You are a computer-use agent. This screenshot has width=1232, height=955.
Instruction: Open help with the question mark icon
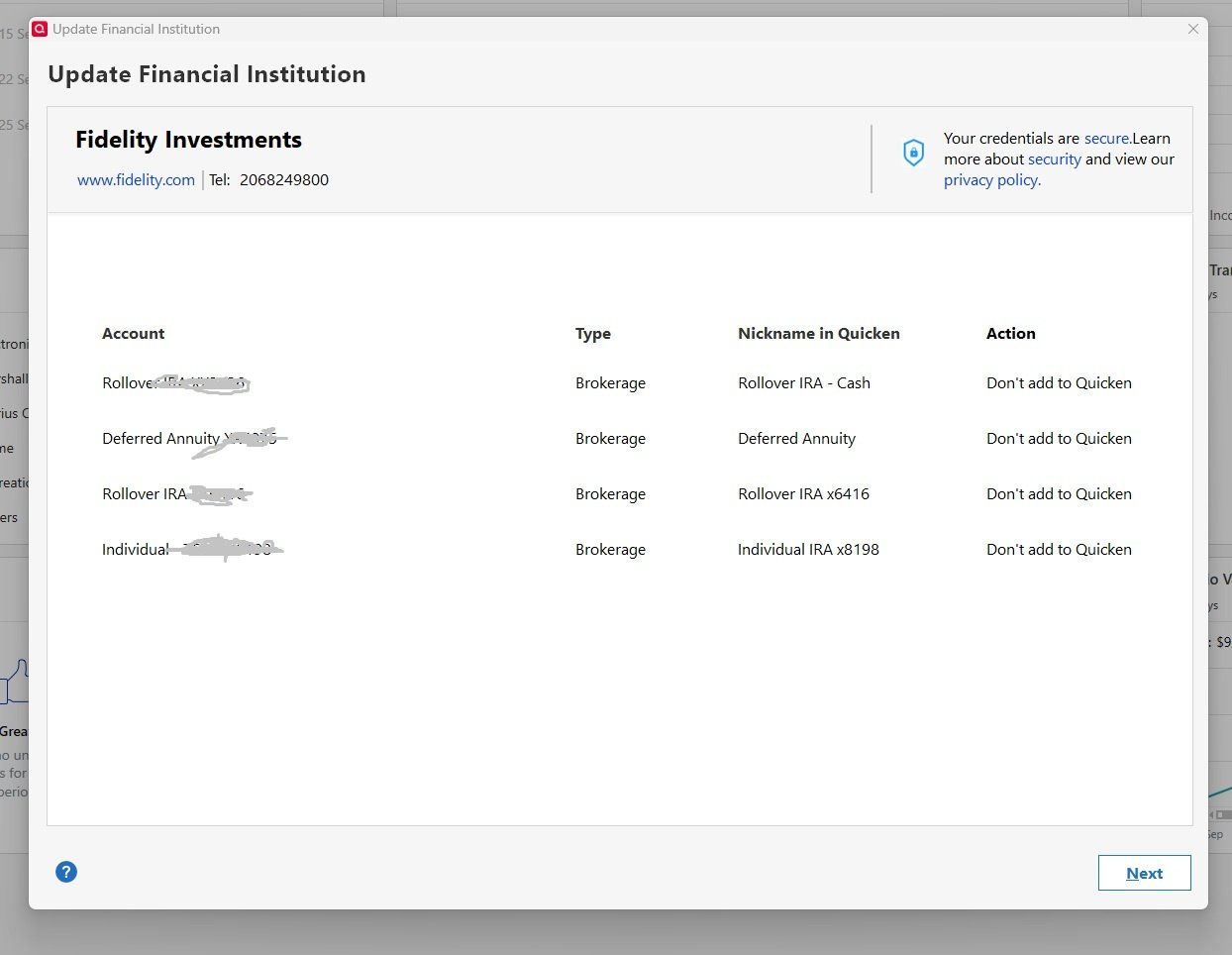(66, 872)
